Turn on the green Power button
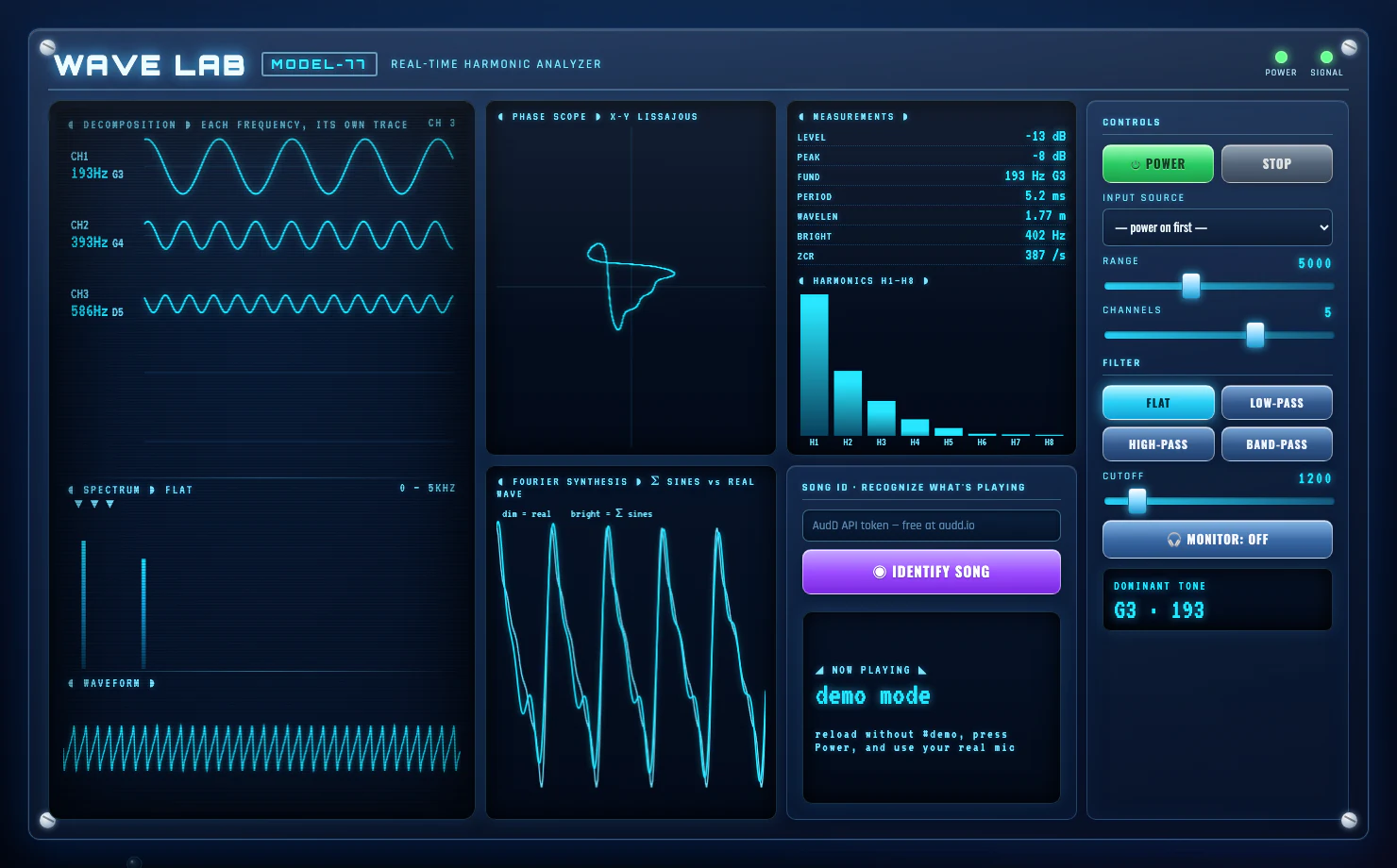The height and width of the screenshot is (868, 1397). coord(1158,164)
